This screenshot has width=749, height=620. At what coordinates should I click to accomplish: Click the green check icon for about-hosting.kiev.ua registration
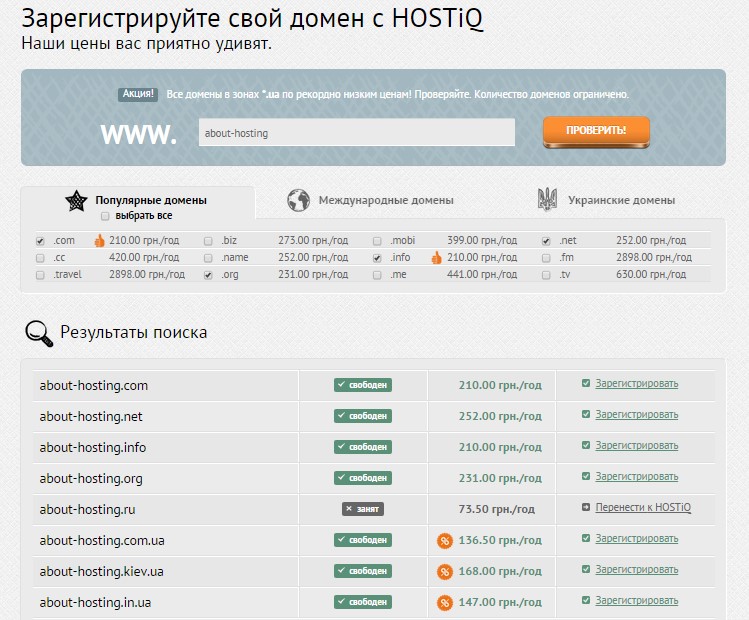click(x=586, y=569)
